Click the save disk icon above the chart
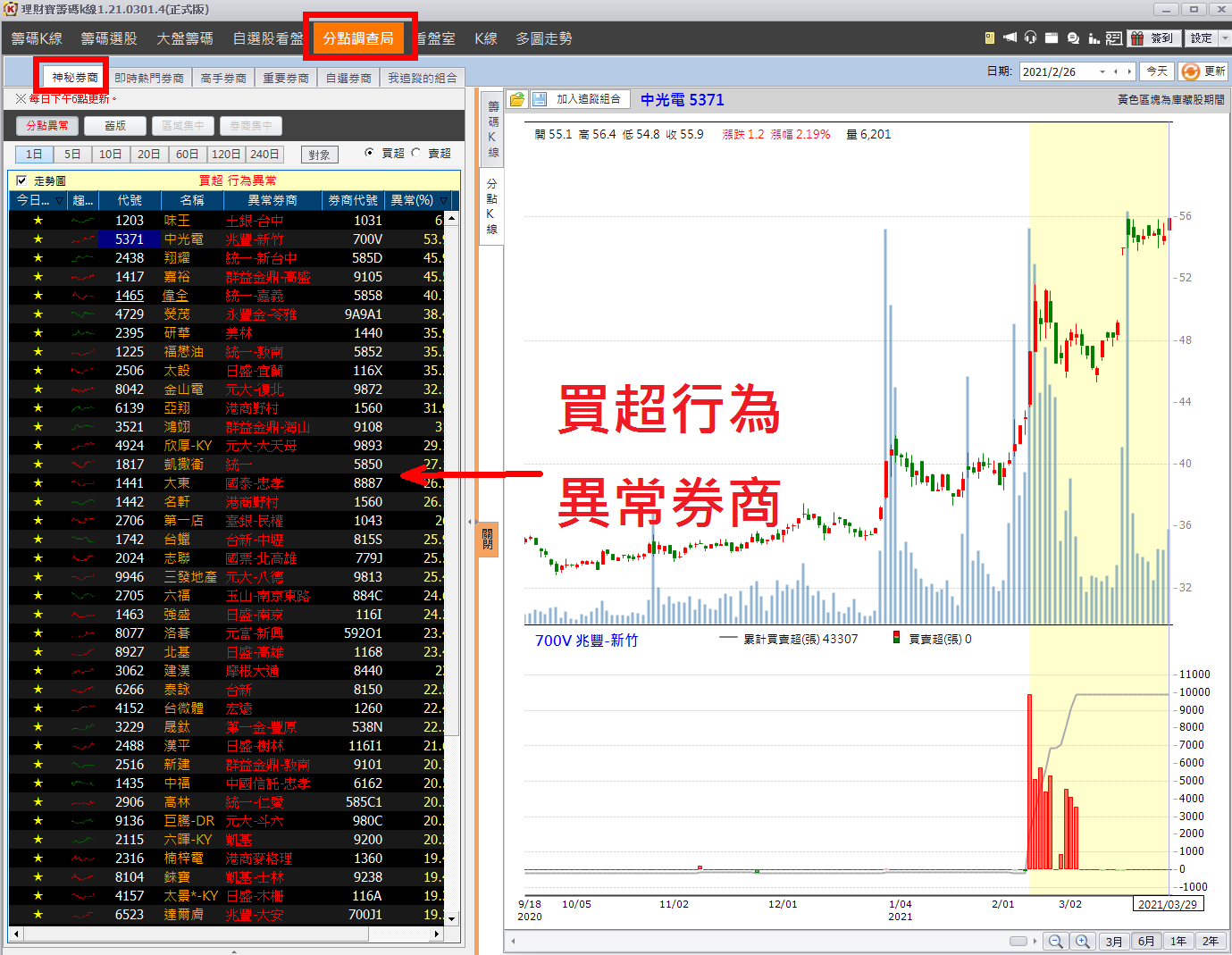Viewport: 1232px width, 955px height. click(x=540, y=99)
